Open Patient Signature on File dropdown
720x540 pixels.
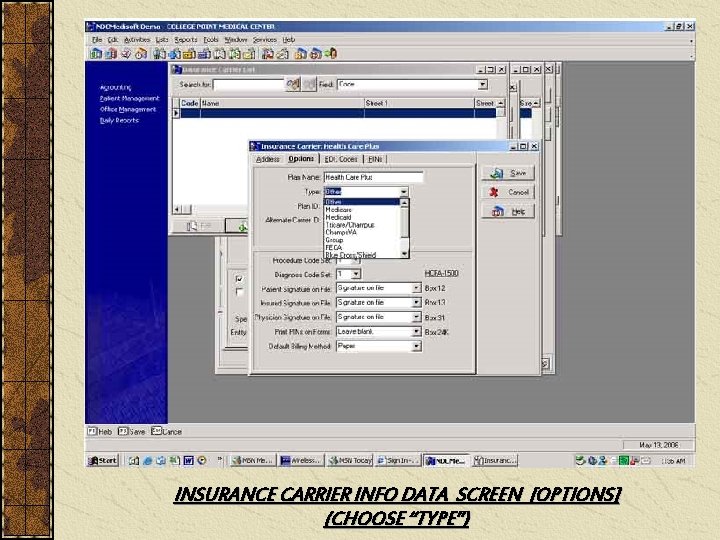[416, 288]
